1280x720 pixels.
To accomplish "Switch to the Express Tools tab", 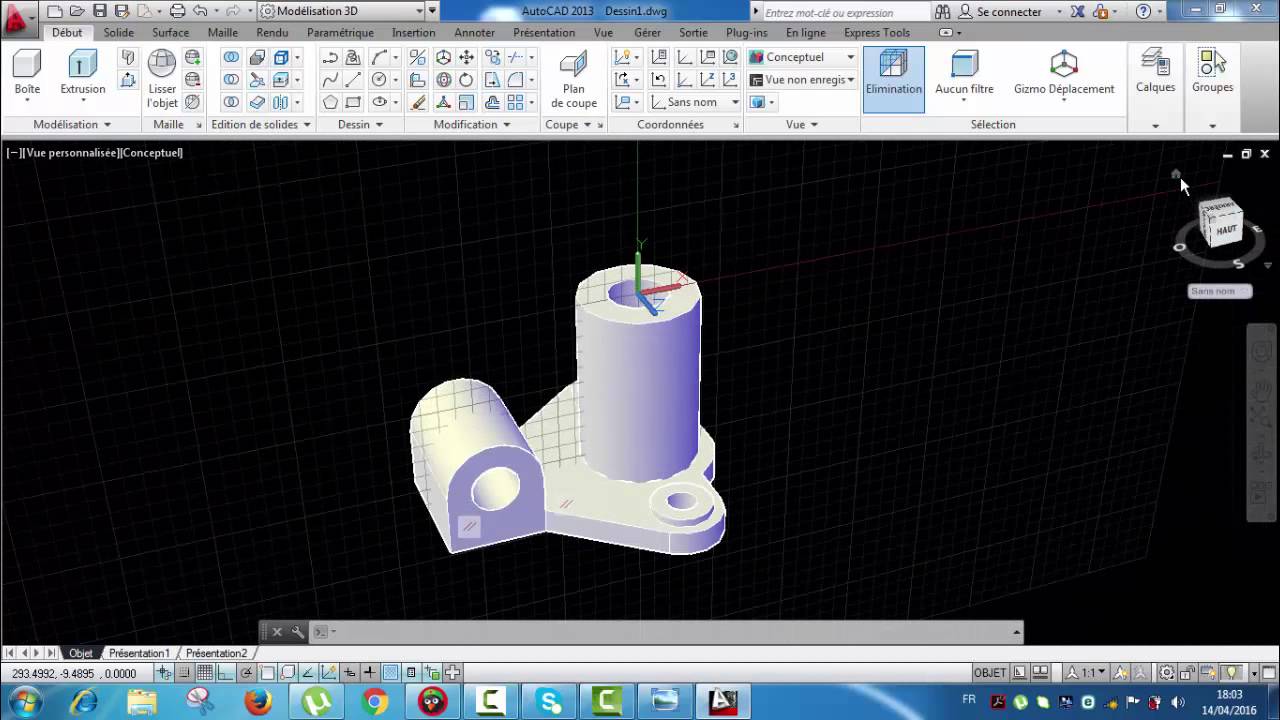I will click(x=877, y=32).
